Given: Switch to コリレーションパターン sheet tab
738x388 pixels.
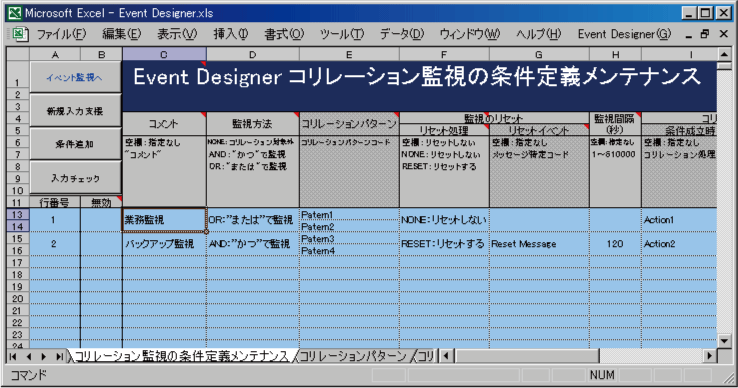Looking at the screenshot, I should [x=353, y=356].
